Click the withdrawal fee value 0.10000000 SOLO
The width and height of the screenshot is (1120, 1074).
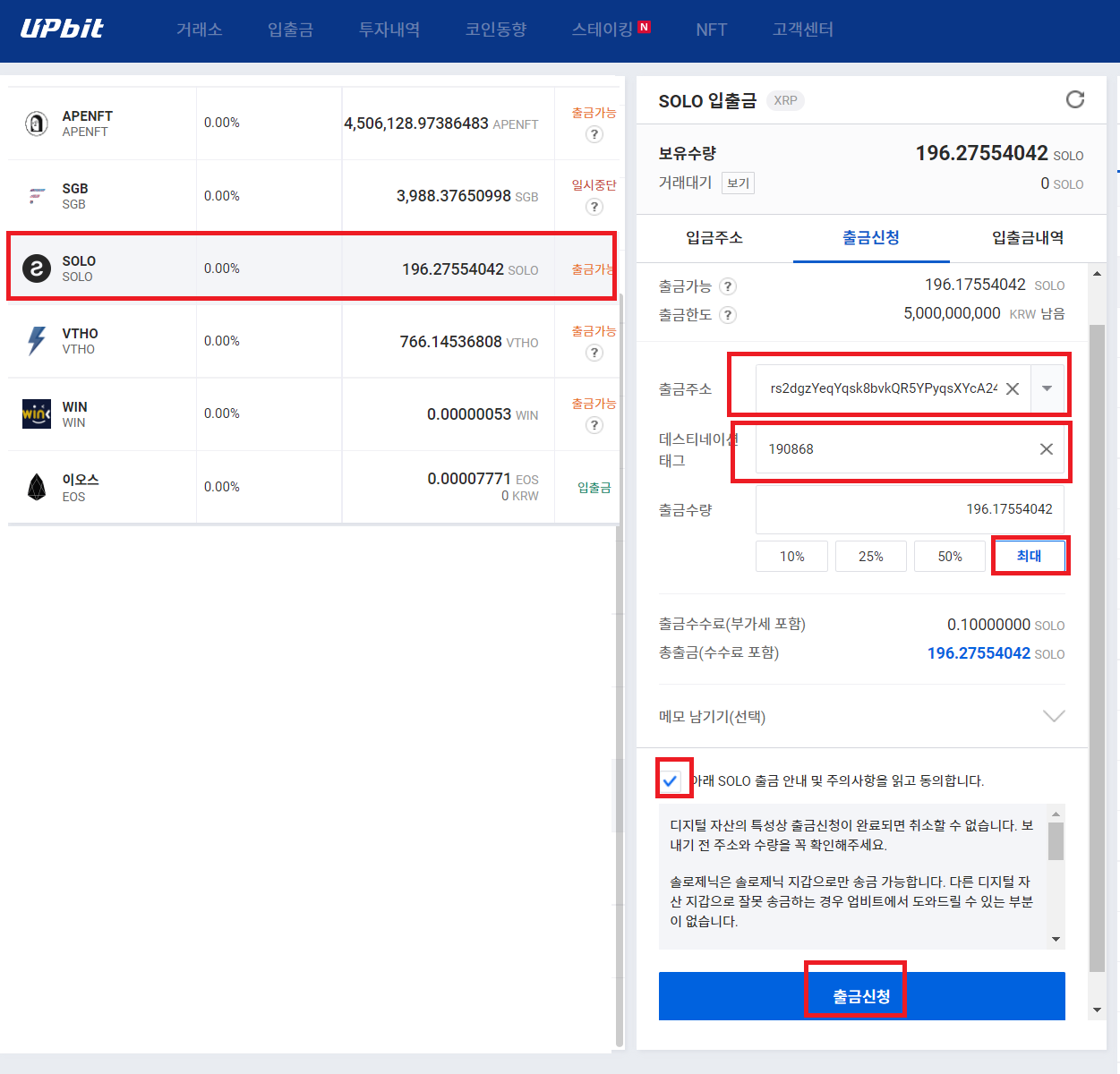pyautogui.click(x=1005, y=625)
